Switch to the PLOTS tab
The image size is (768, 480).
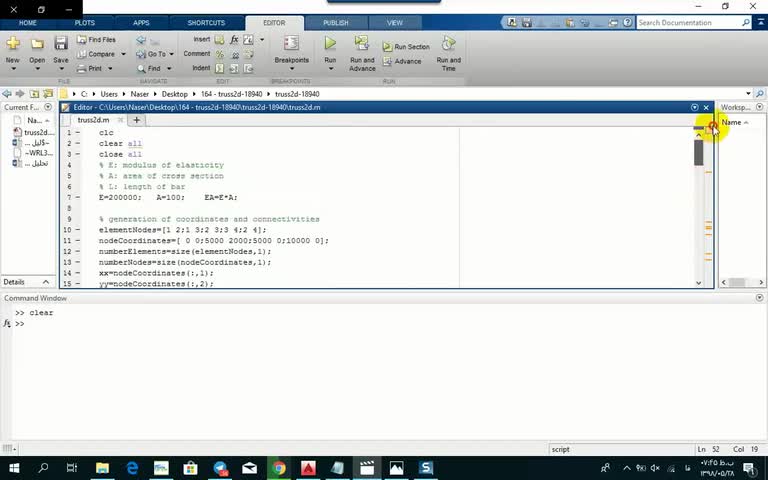(85, 23)
